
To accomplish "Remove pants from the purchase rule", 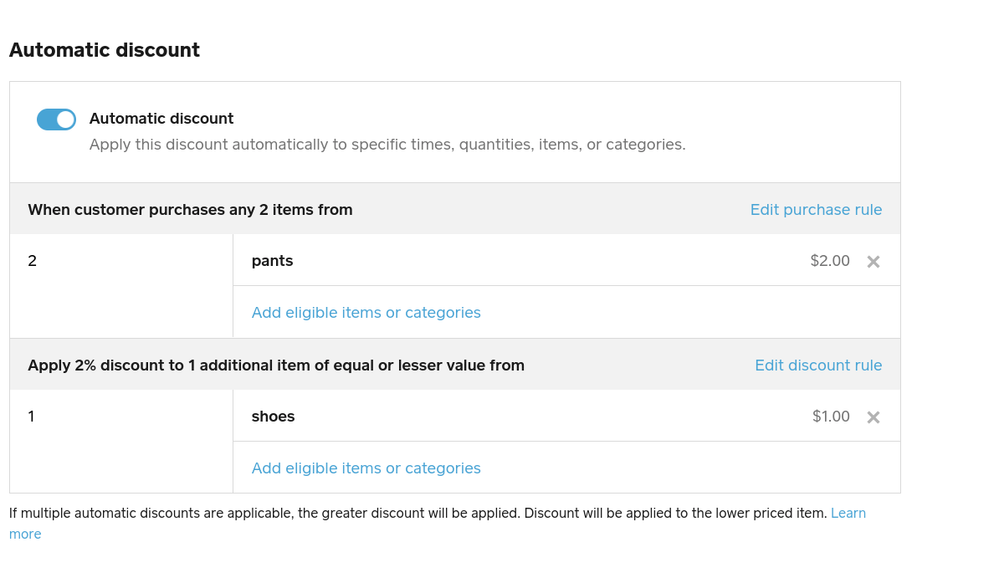I will pos(873,262).
